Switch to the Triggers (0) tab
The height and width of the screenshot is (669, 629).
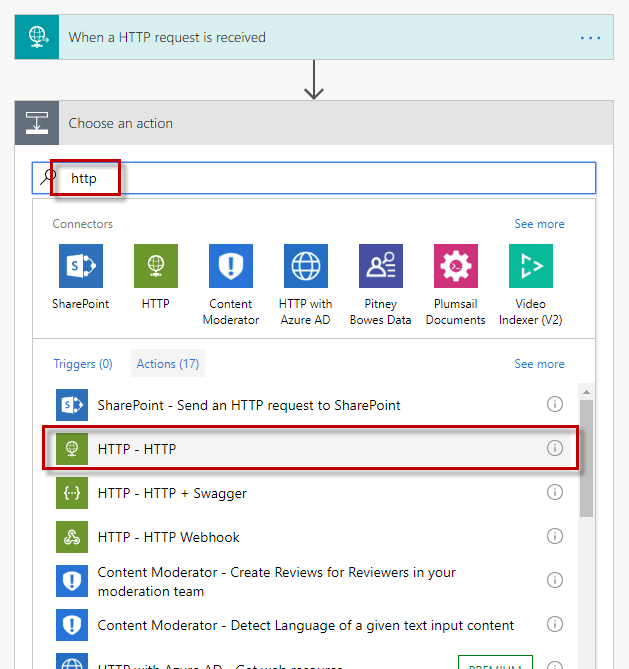83,364
